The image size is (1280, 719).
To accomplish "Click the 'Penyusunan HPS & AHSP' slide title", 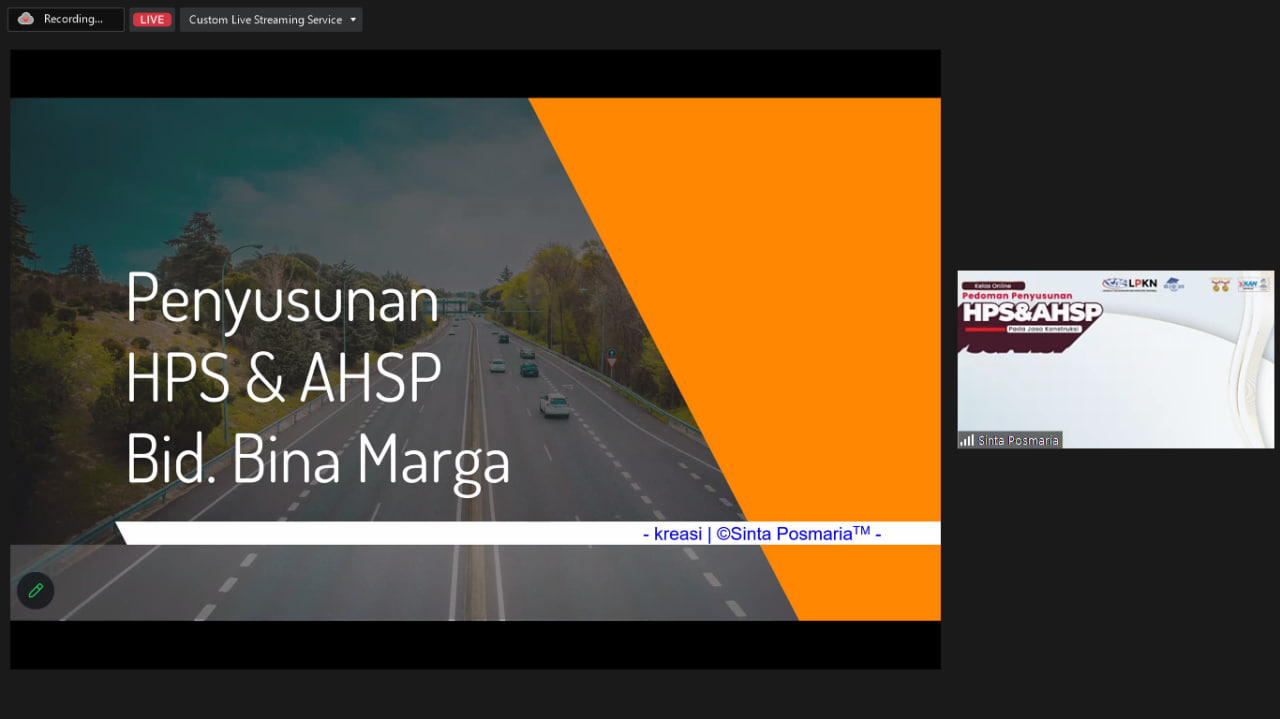I will click(x=284, y=338).
